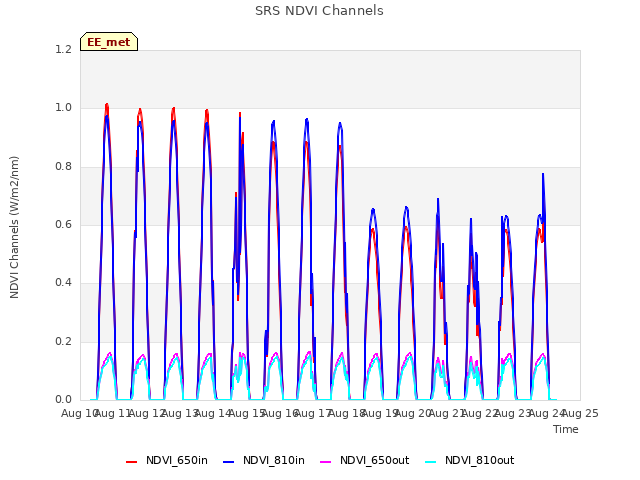Click the EE_met annotation label
640x480 pixels.
tap(109, 42)
